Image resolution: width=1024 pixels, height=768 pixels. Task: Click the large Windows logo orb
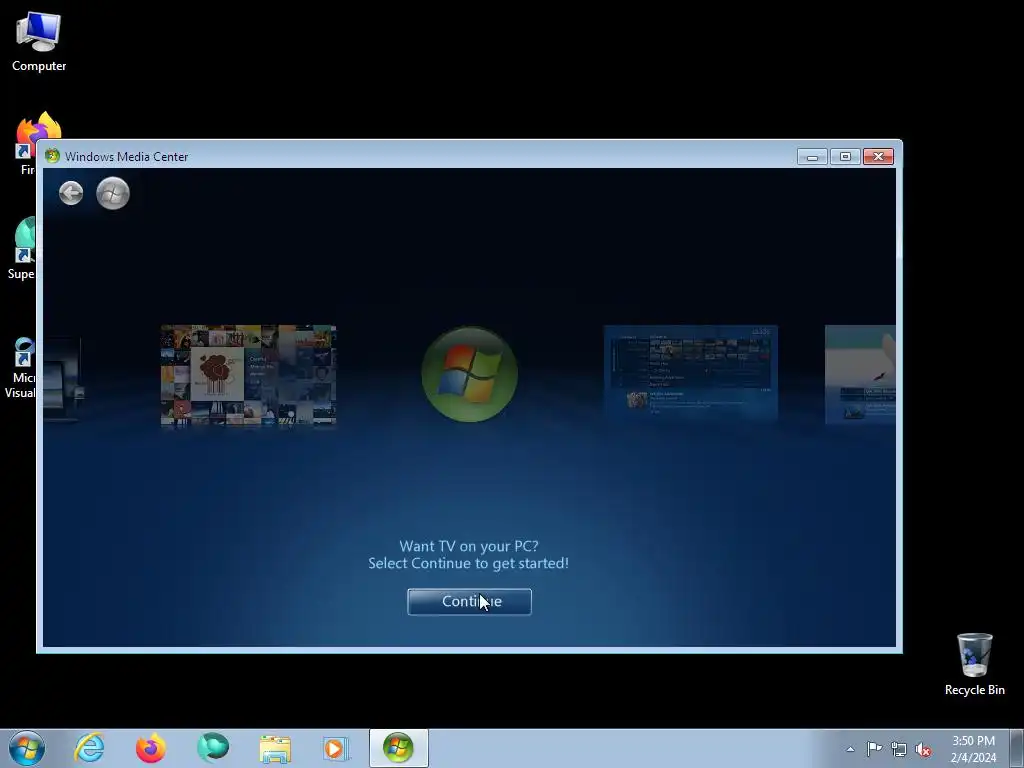coord(470,374)
